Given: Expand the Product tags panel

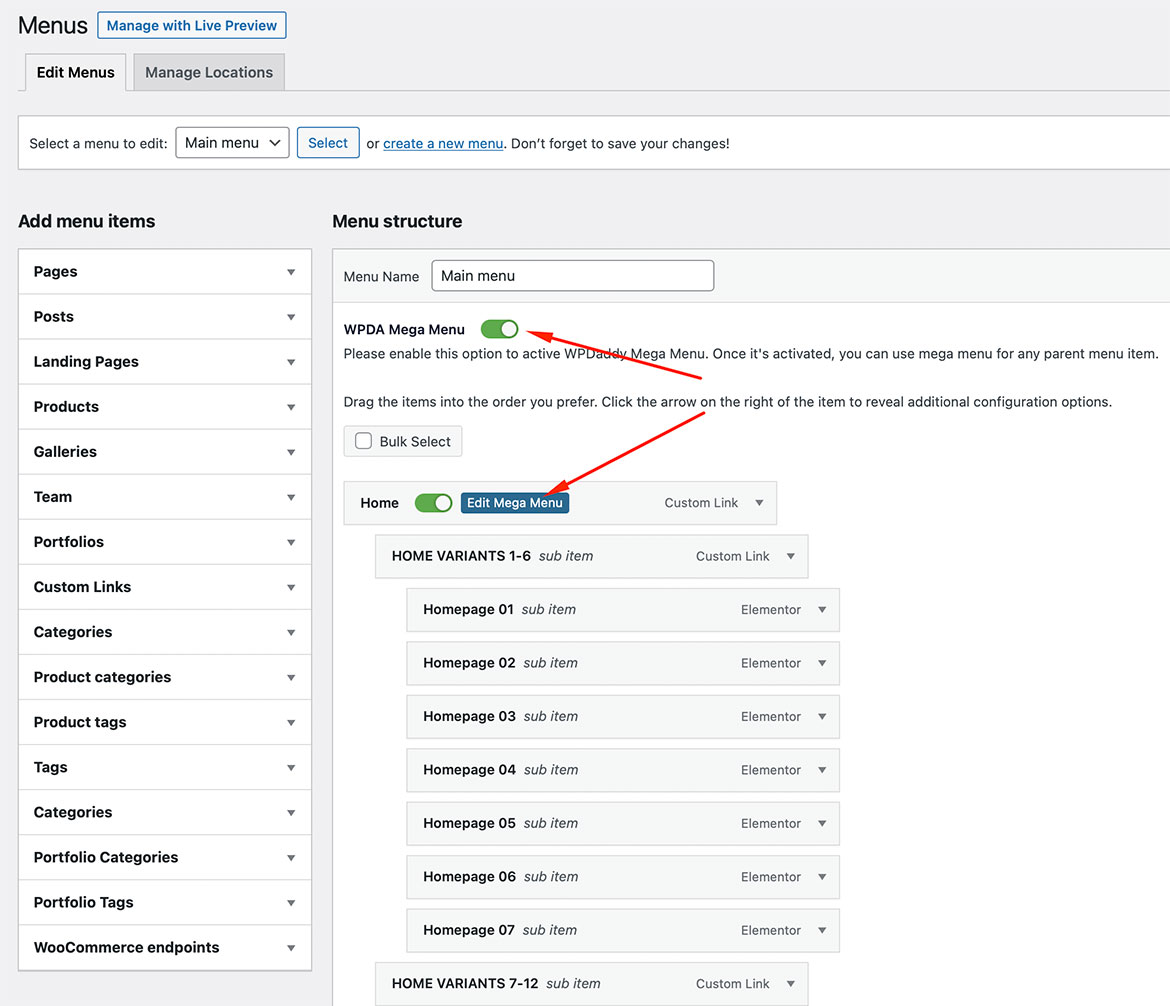Looking at the screenshot, I should tap(165, 722).
